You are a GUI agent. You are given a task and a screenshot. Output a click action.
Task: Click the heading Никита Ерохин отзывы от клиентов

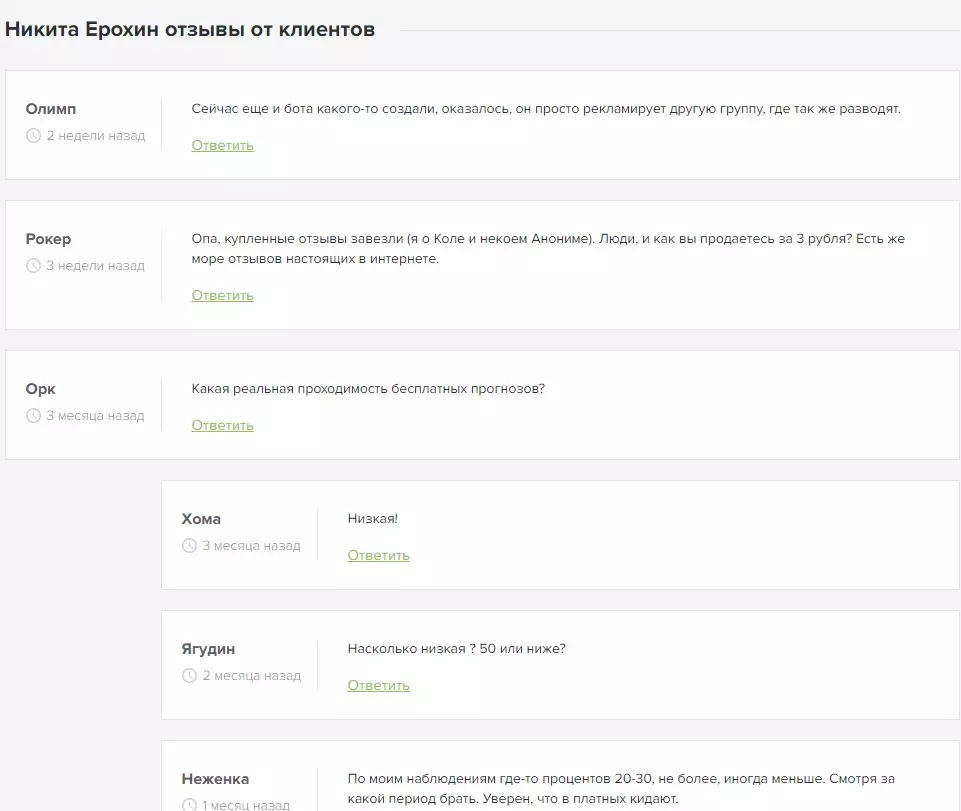[x=190, y=29]
